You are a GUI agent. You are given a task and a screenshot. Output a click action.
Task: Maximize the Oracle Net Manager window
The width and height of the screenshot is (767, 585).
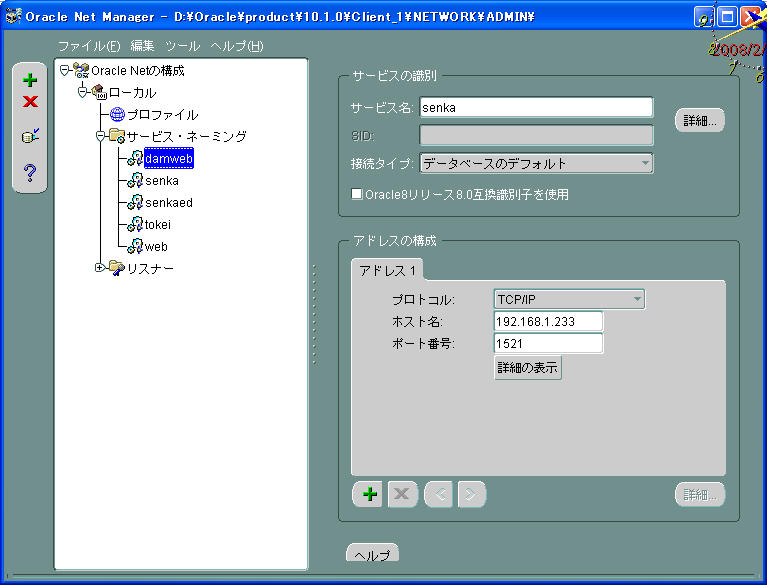727,17
